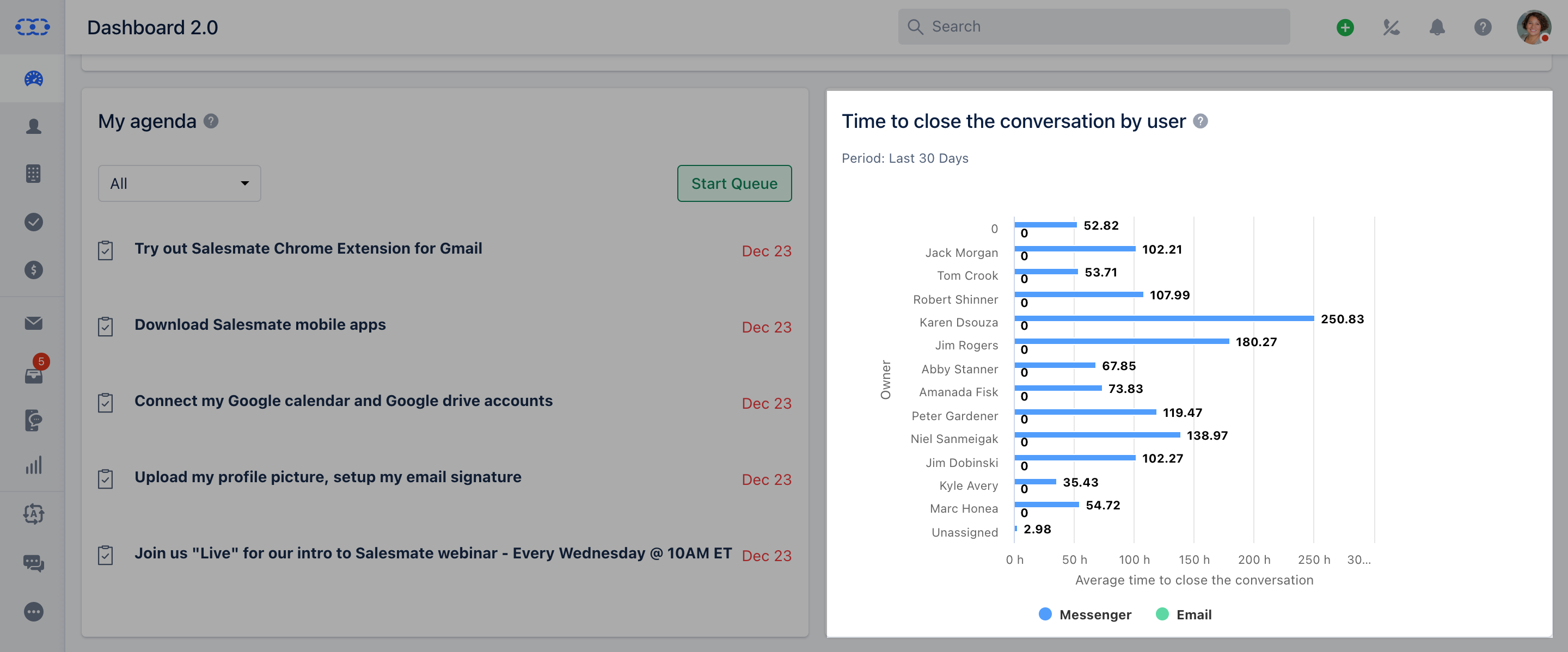Mark Connect Google calendar task complete
The width and height of the screenshot is (1568, 652).
(105, 402)
